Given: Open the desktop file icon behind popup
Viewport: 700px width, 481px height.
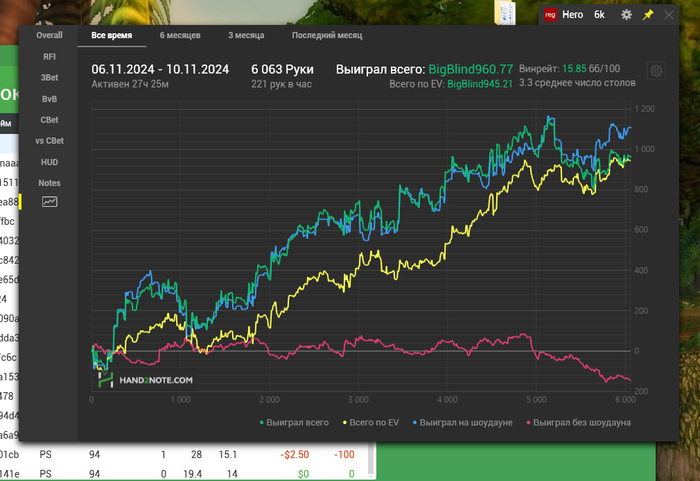Looking at the screenshot, I should pos(505,12).
